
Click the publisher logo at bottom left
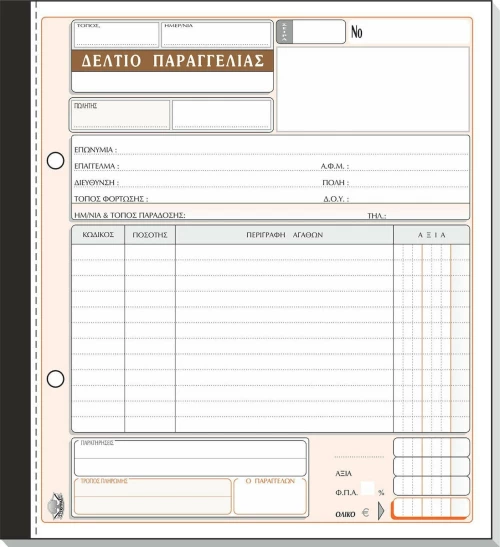tap(56, 505)
